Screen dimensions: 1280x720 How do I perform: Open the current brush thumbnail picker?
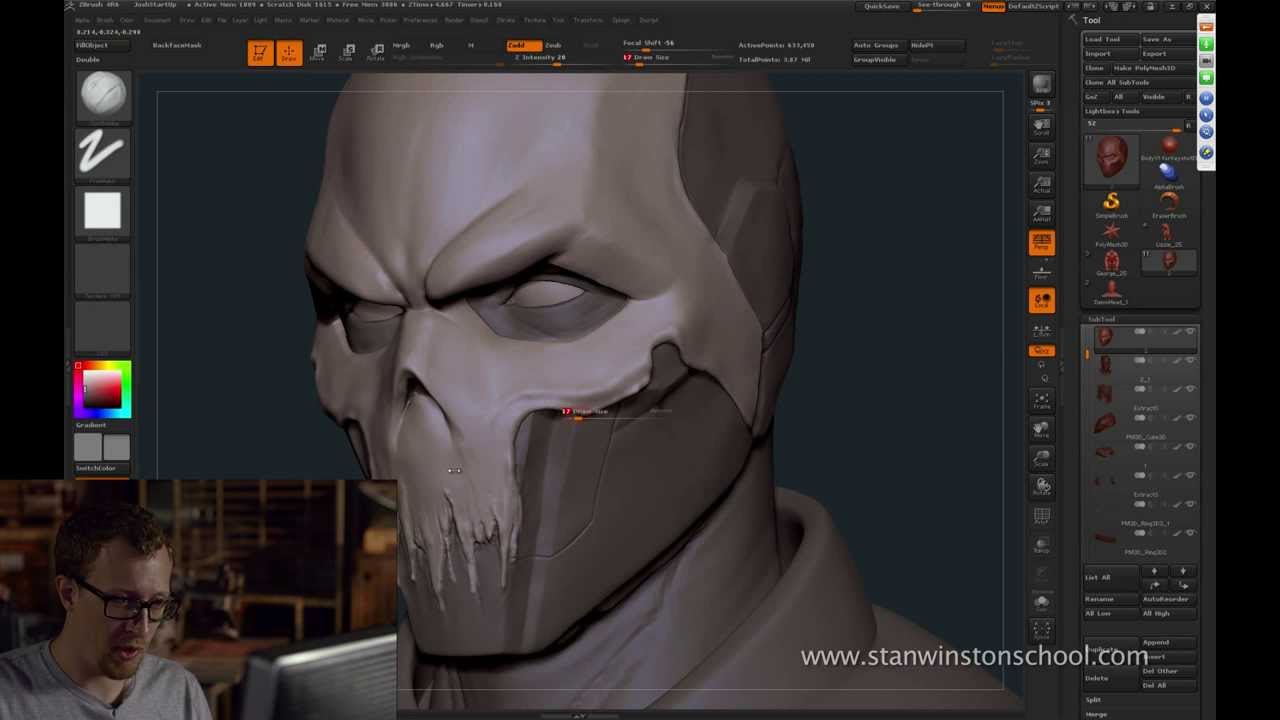click(102, 97)
